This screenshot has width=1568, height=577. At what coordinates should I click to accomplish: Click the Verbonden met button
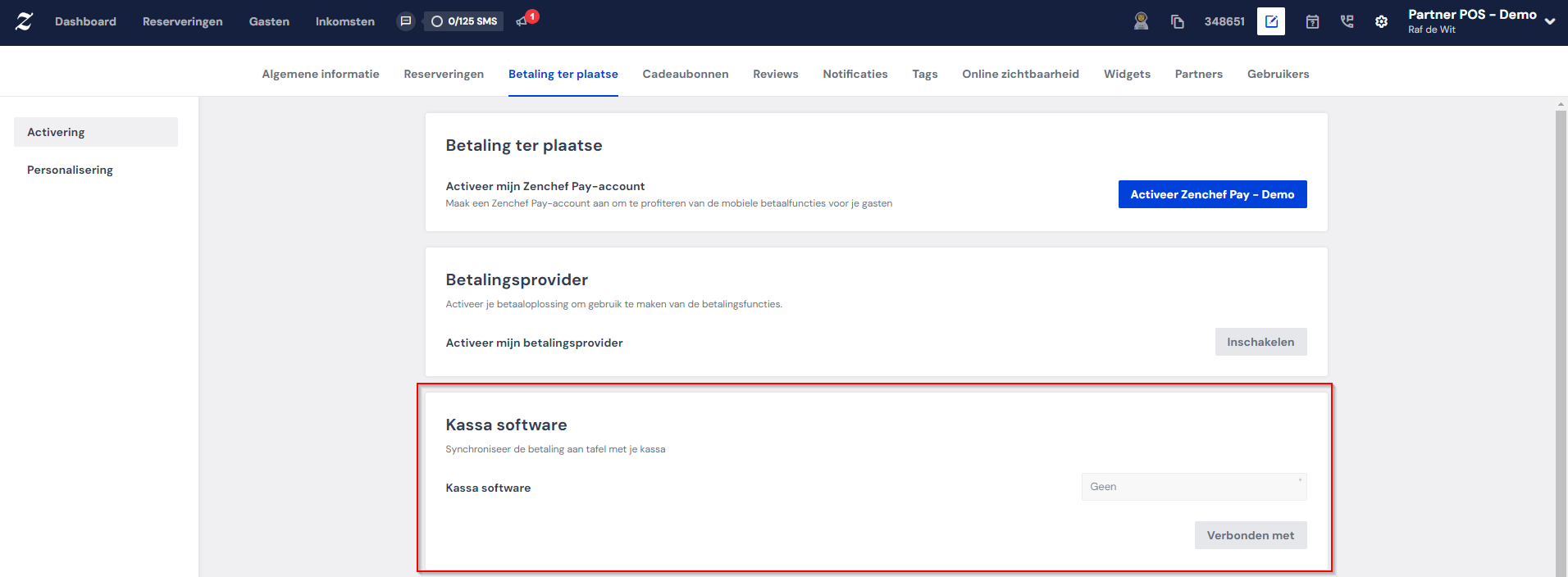click(x=1251, y=535)
